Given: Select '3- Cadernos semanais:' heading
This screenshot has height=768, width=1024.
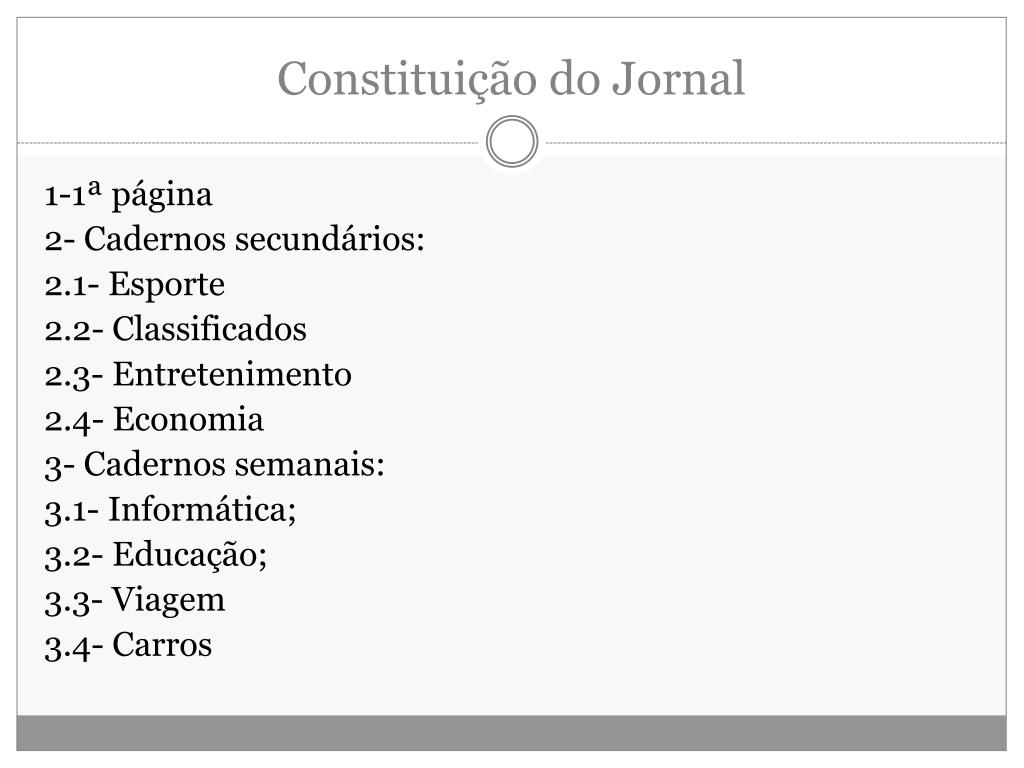Looking at the screenshot, I should pos(215,465).
